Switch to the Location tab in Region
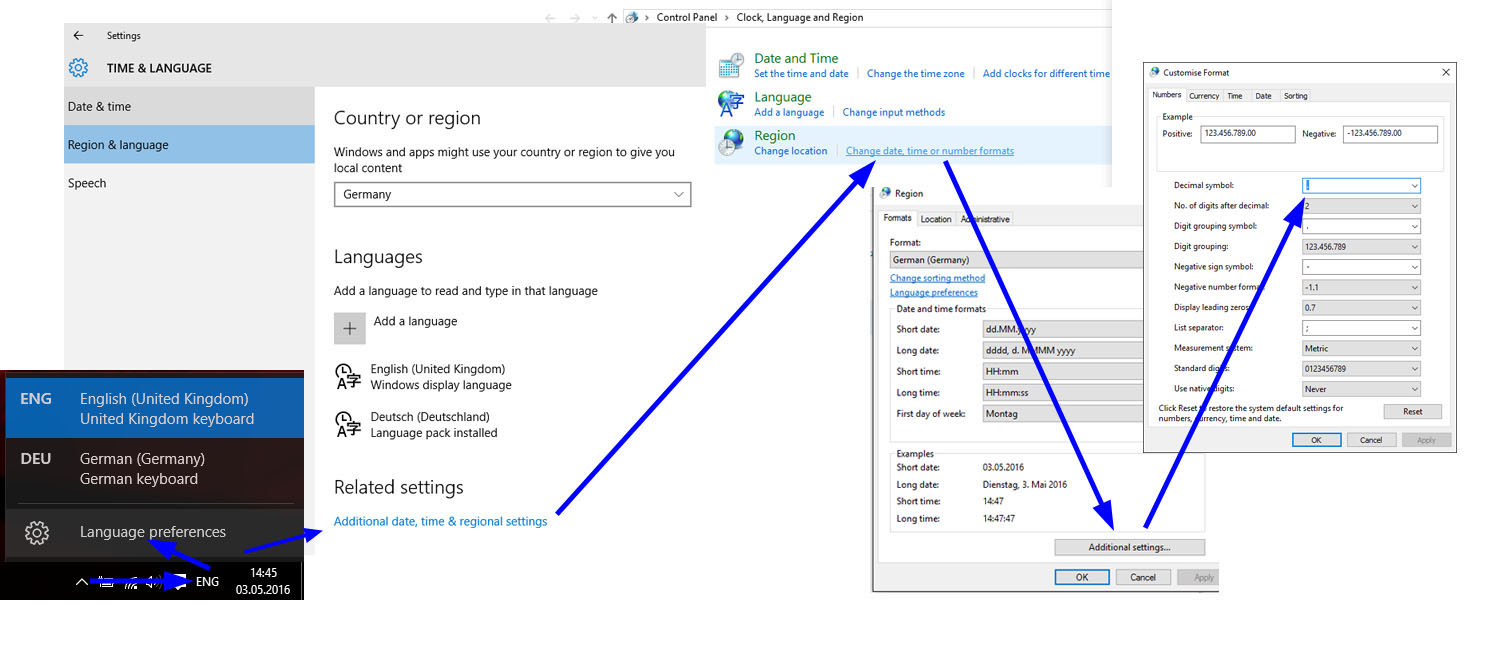The image size is (1500, 650). (x=936, y=219)
